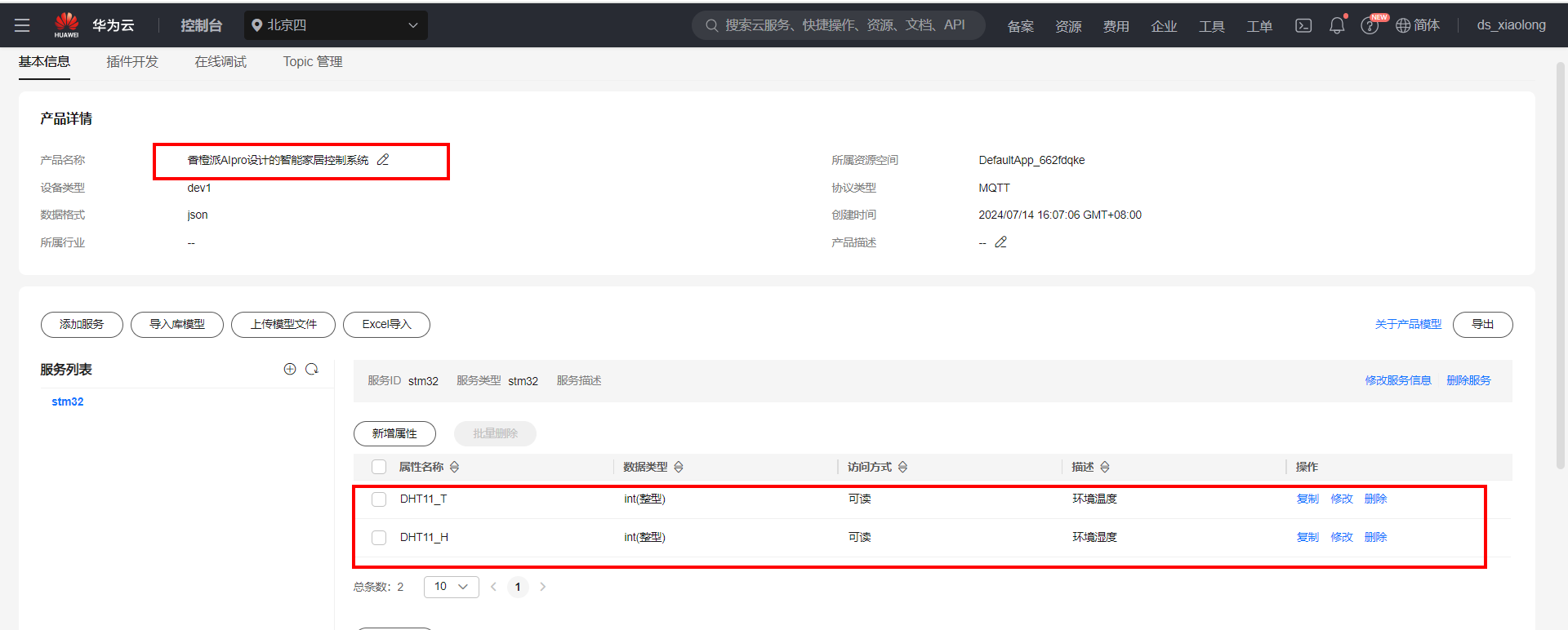Viewport: 1568px width, 630px height.
Task: Open the 简体 language selector
Action: tap(1418, 25)
